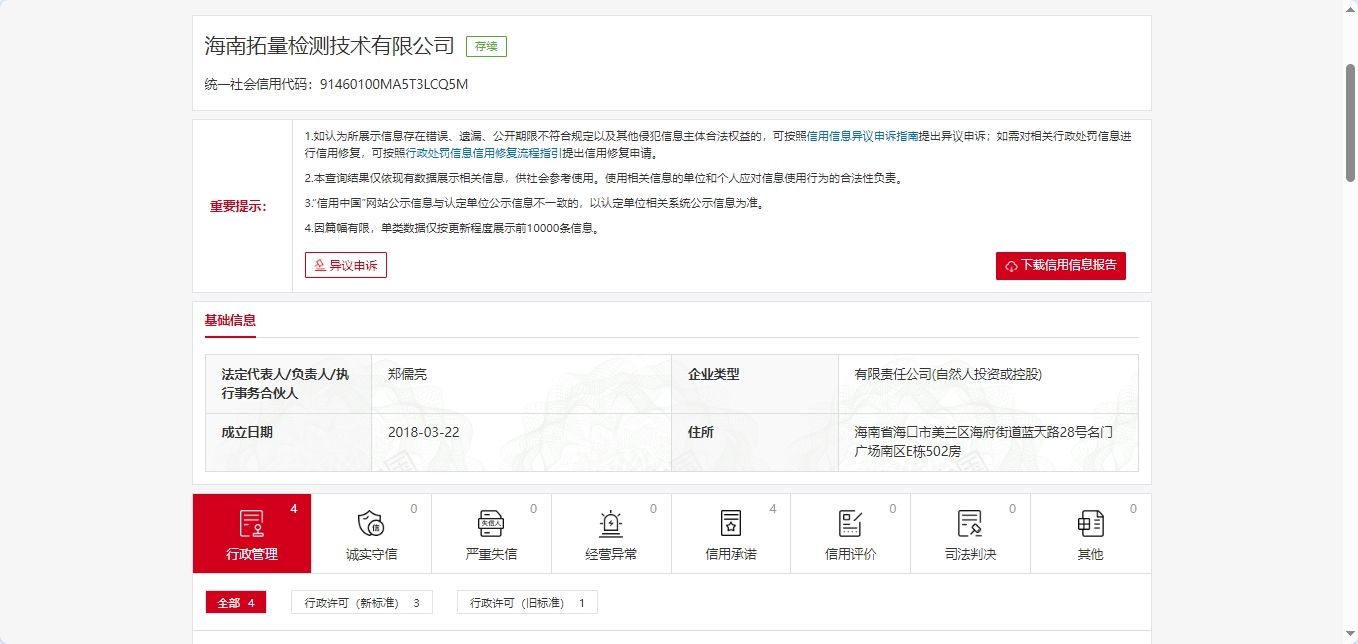The image size is (1358, 644).
Task: Click the 行政管理 category icon
Action: tap(251, 523)
